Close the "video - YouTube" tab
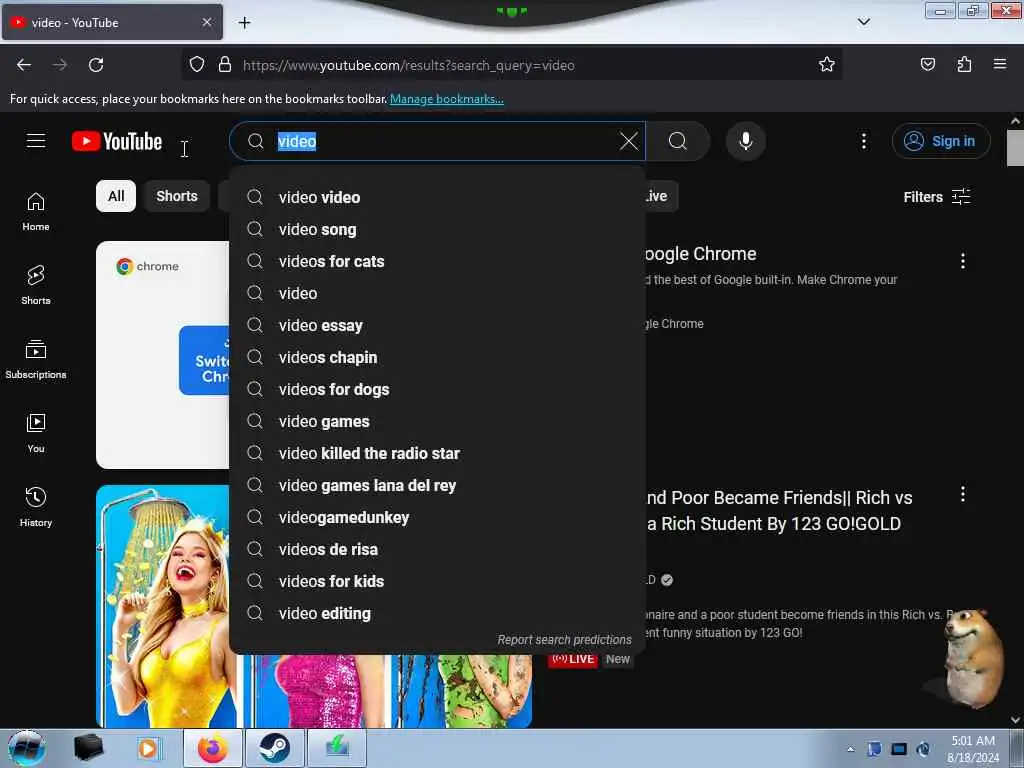Viewport: 1024px width, 768px height. (207, 22)
